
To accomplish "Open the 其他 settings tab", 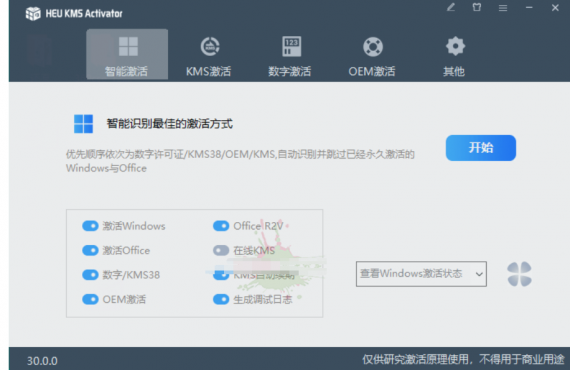I will 454,56.
